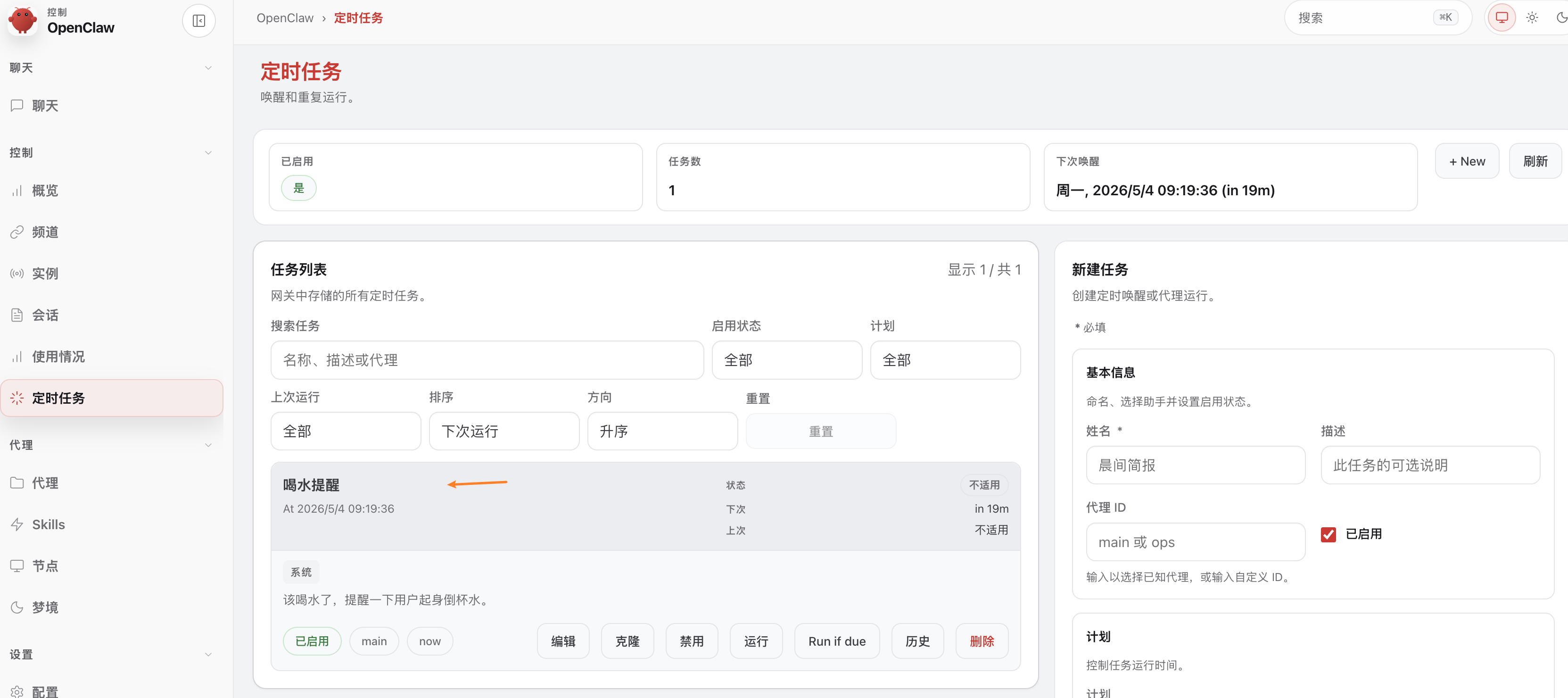Click the disabled 重置 filters button

pos(820,431)
